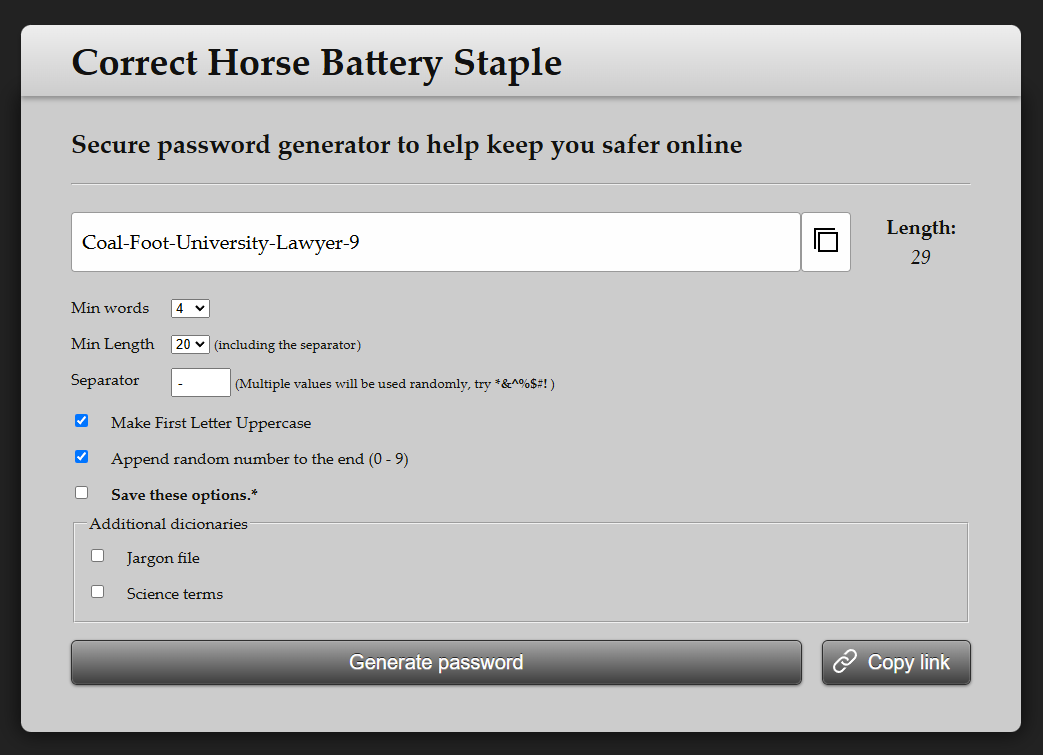Copy generated password with clipboard icon
The height and width of the screenshot is (755, 1043).
[x=825, y=242]
